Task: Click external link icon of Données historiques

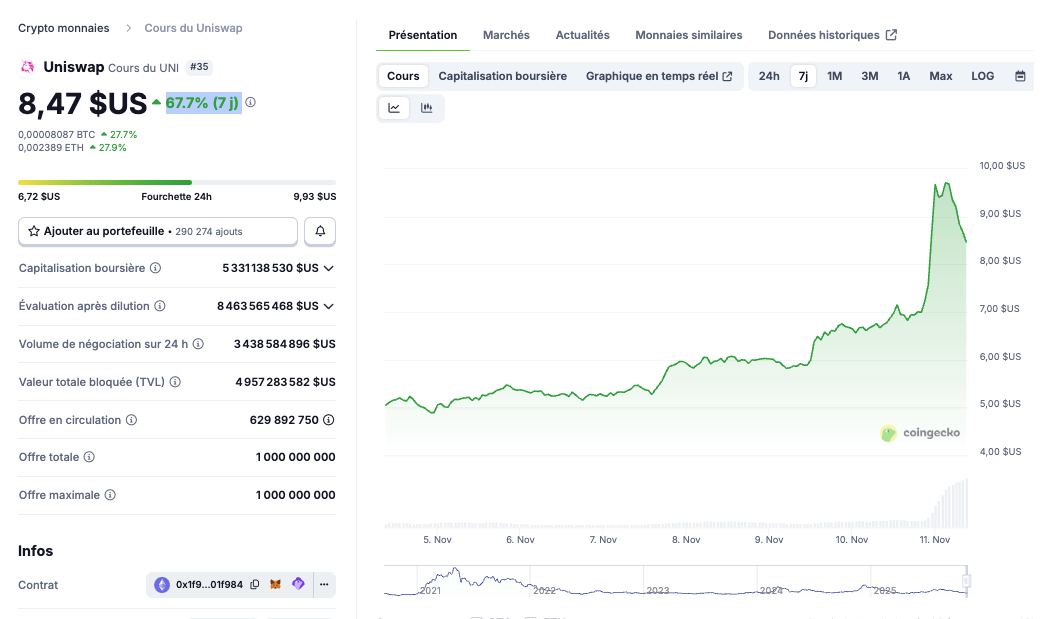Action: click(891, 35)
